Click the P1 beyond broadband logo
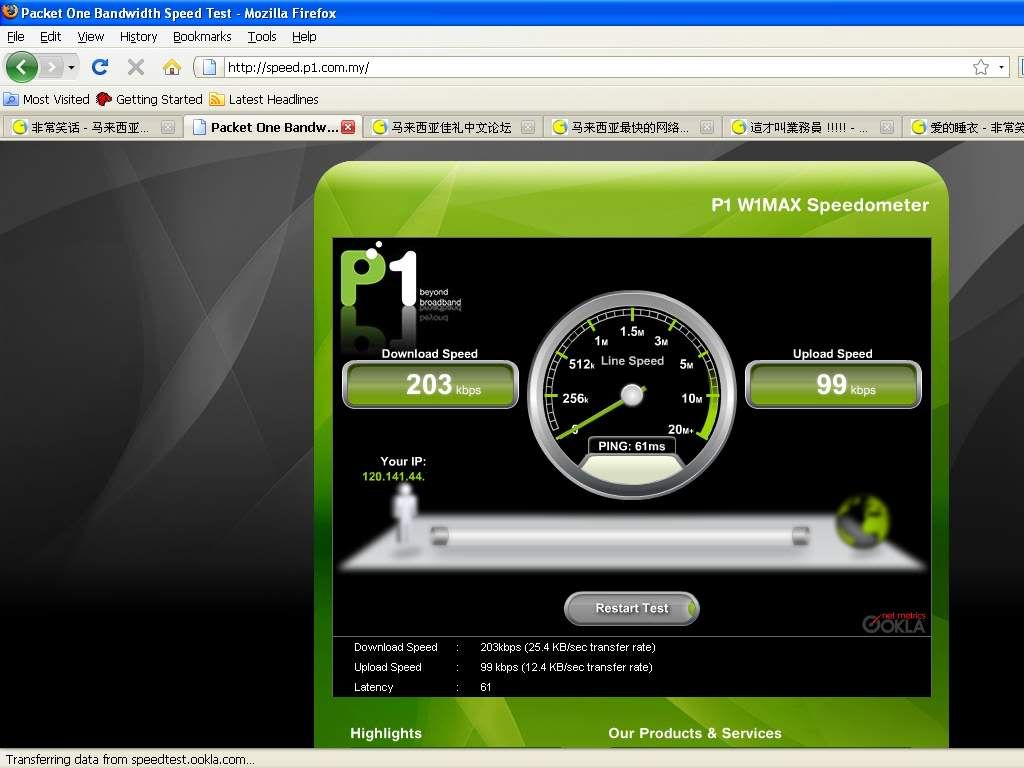1024x768 pixels. pos(380,278)
